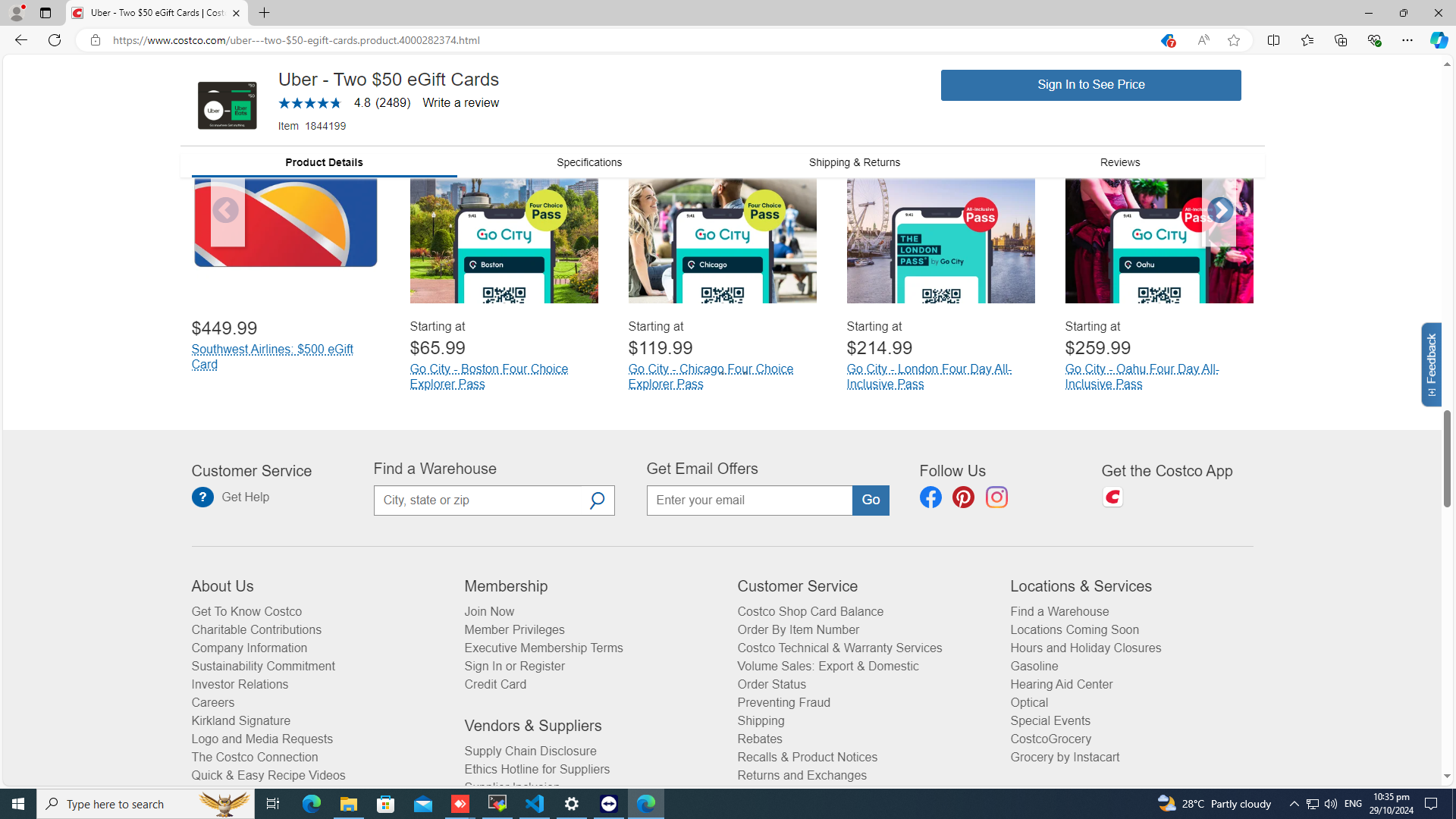1456x819 pixels.
Task: Open Kirkland Signature link
Action: [240, 721]
